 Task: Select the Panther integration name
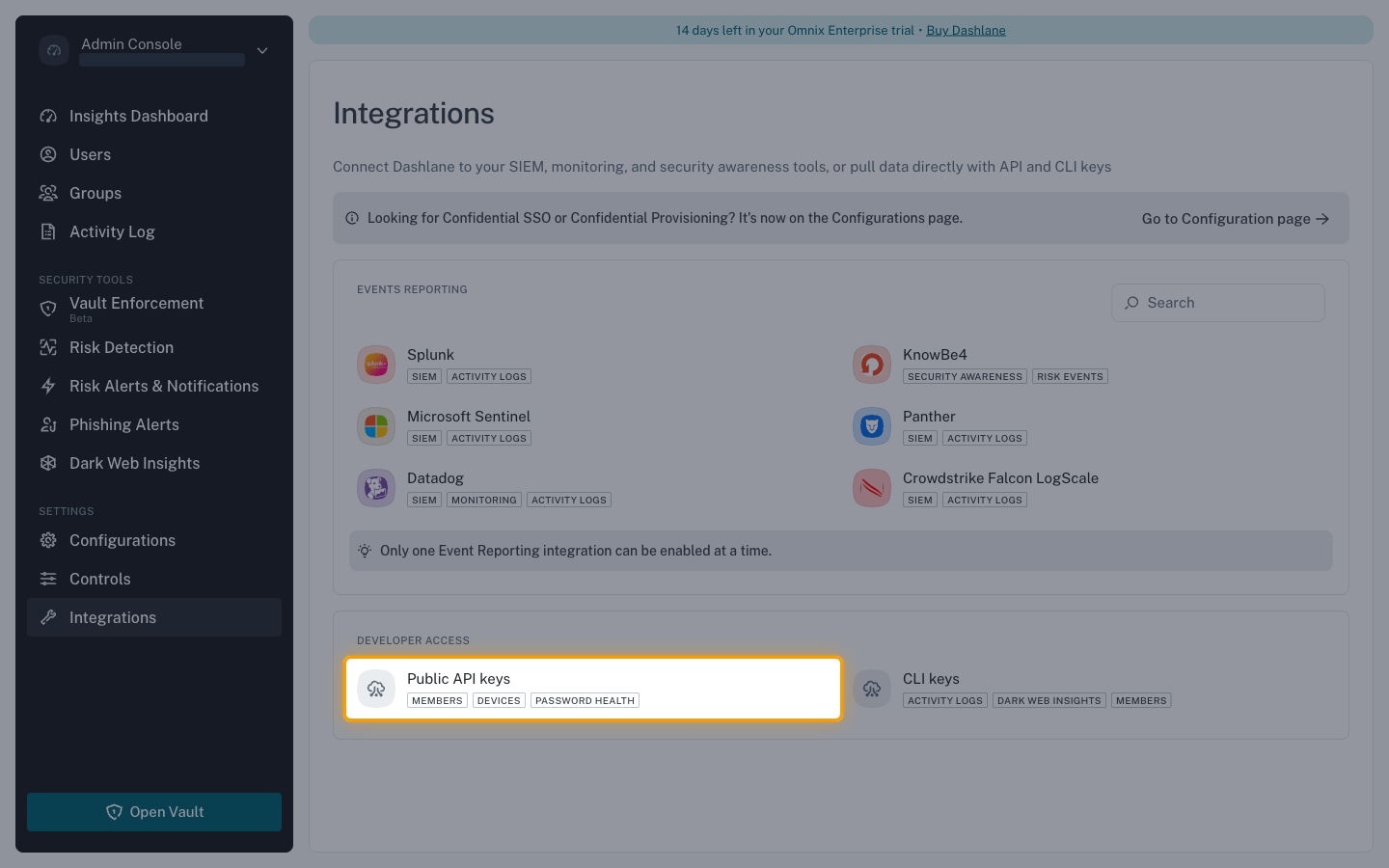[x=929, y=417]
